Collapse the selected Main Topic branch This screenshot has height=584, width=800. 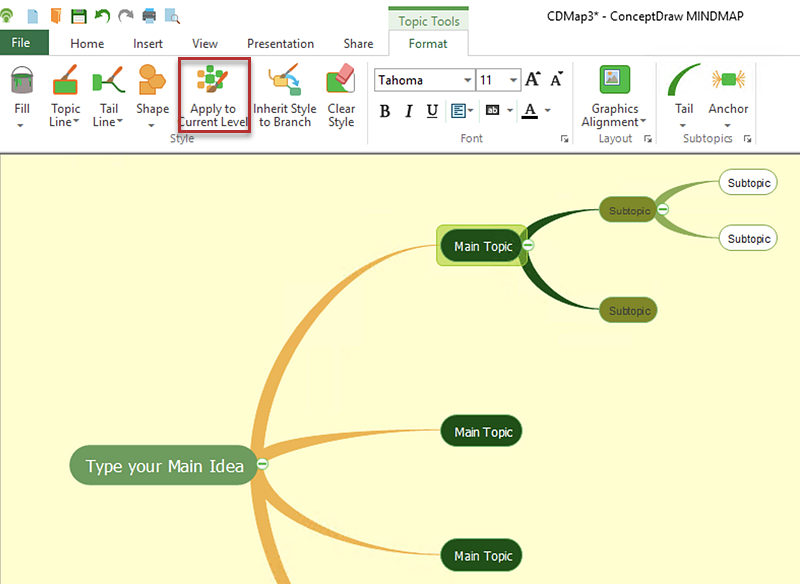529,245
